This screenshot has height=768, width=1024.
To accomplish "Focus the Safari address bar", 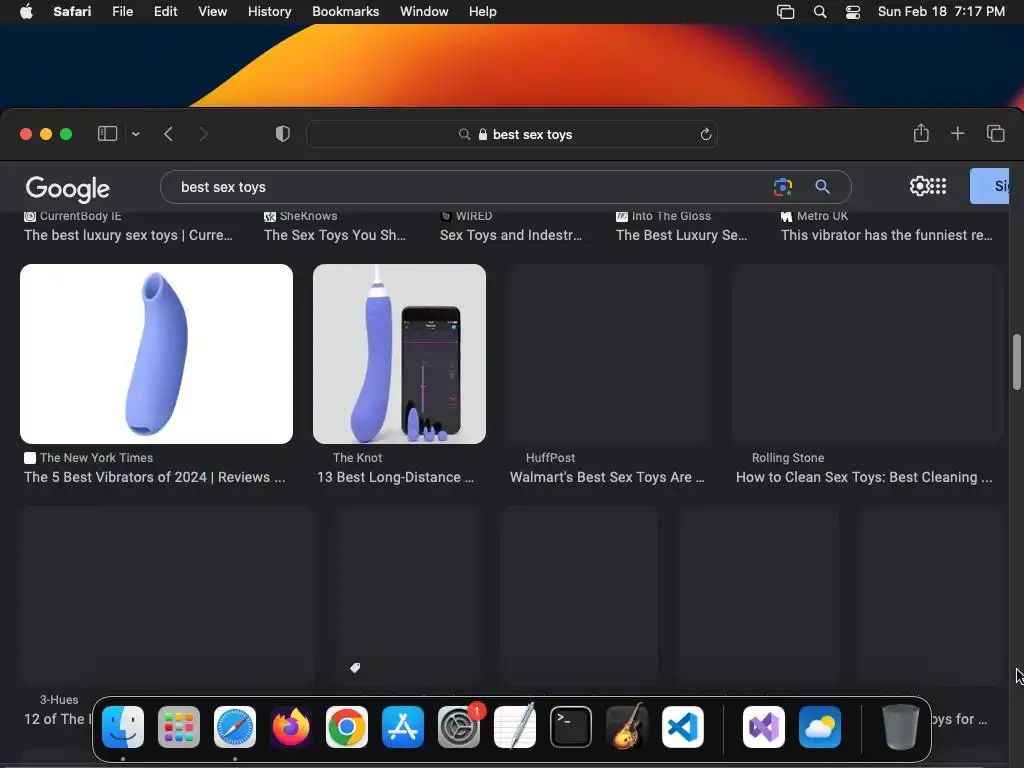I will [x=512, y=134].
